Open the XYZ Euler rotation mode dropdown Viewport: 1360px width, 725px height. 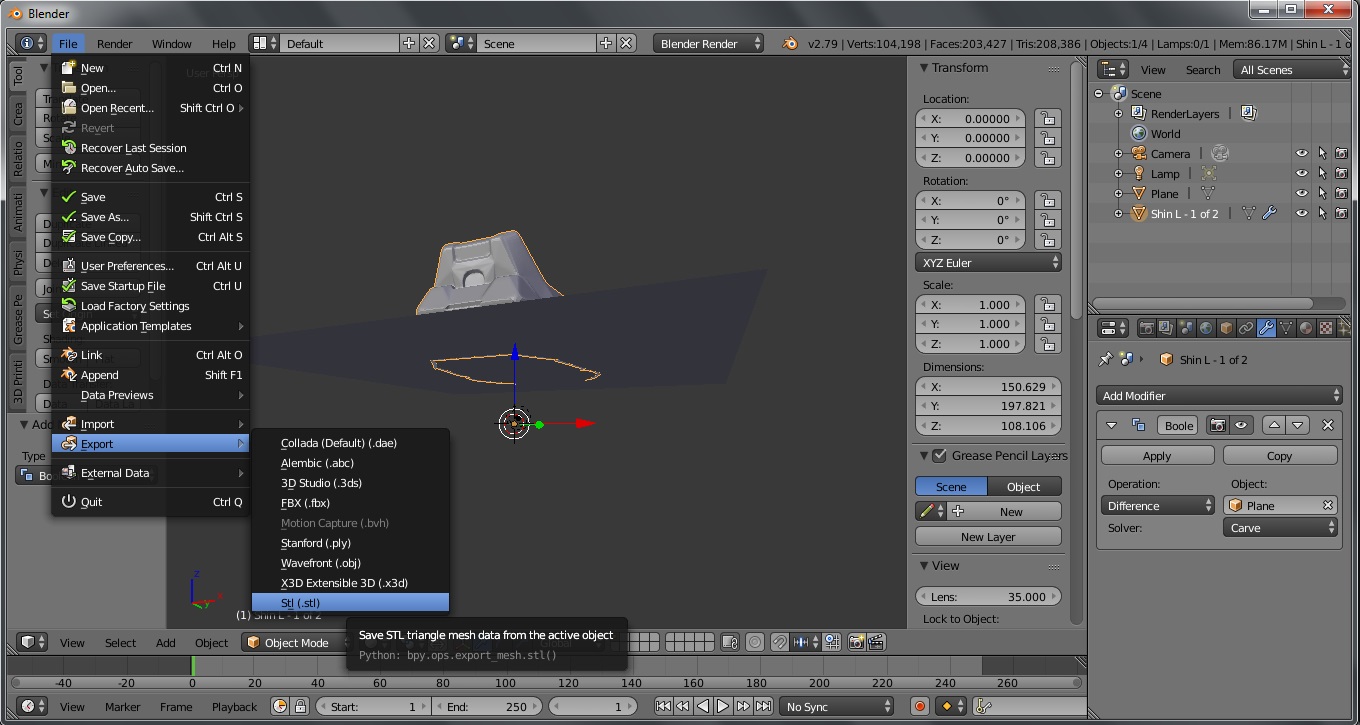pos(988,262)
